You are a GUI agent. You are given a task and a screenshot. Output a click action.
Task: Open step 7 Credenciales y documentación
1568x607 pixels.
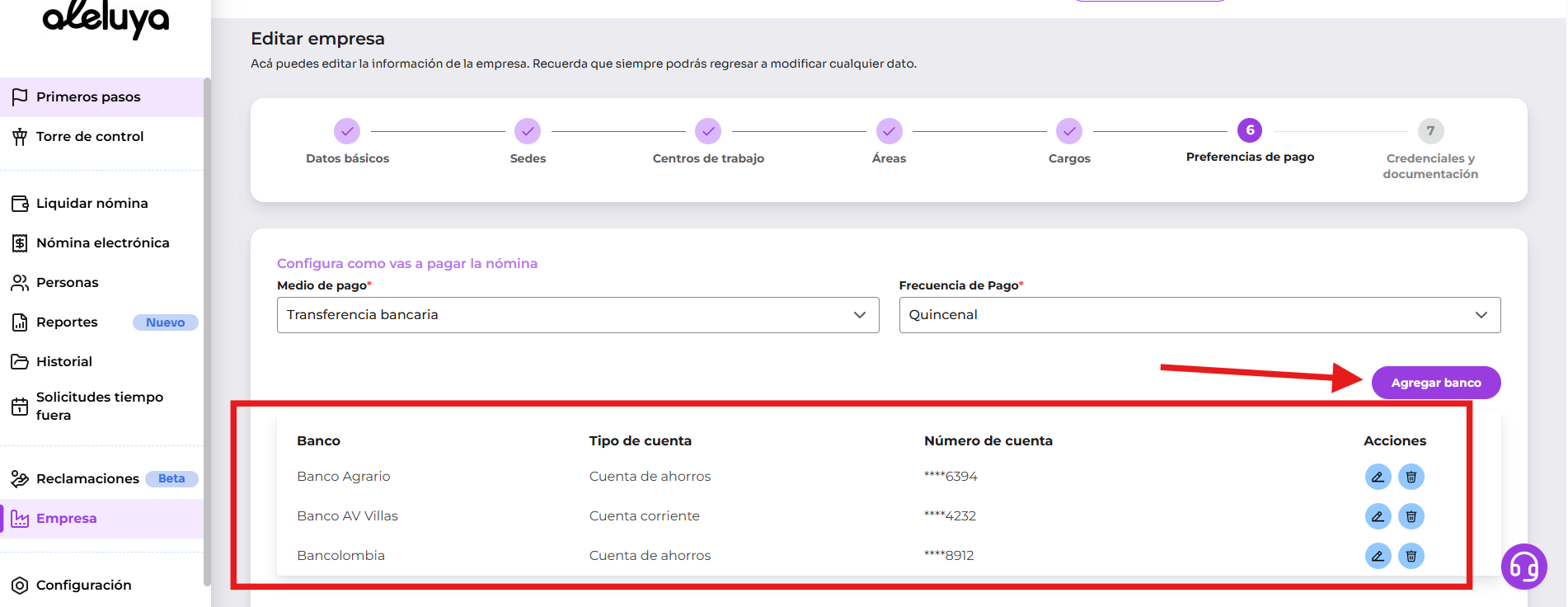(1430, 131)
